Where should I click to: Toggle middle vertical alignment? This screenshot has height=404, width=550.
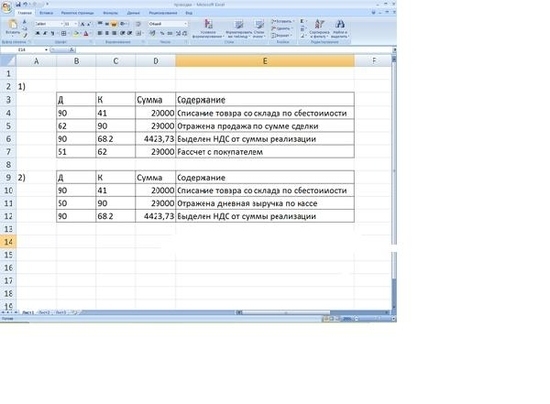coord(107,24)
